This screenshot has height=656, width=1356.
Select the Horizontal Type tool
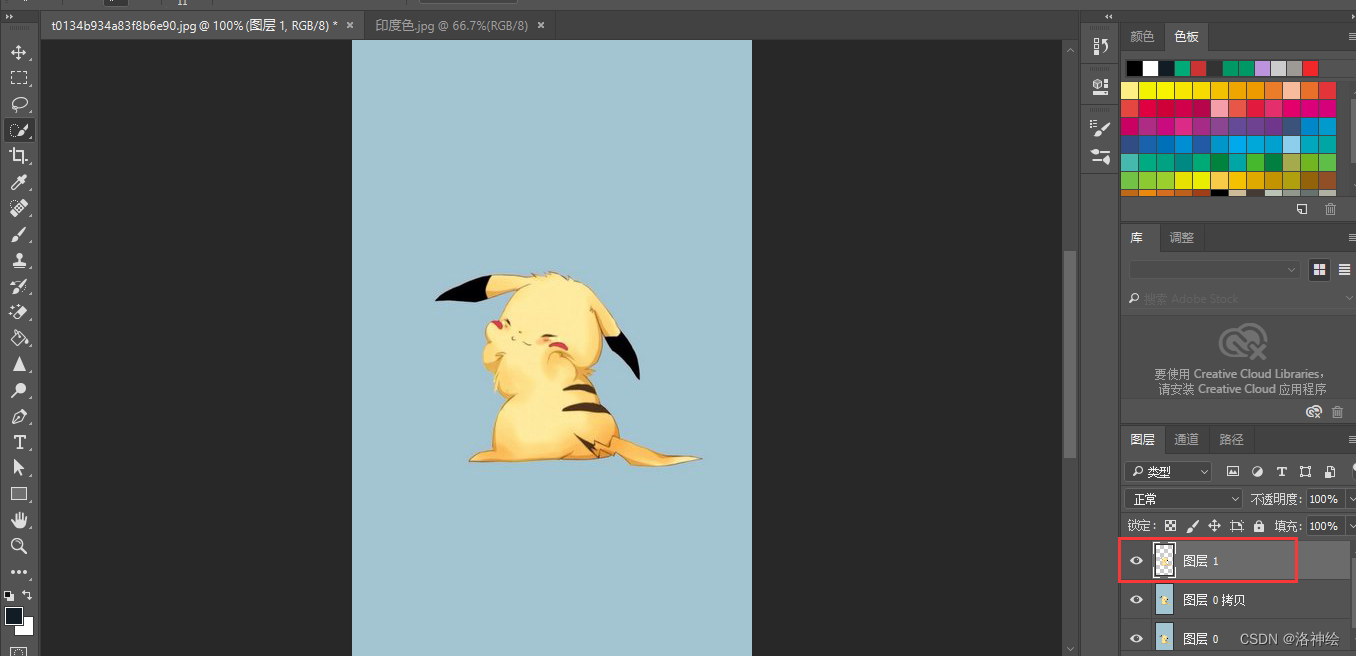(x=19, y=442)
